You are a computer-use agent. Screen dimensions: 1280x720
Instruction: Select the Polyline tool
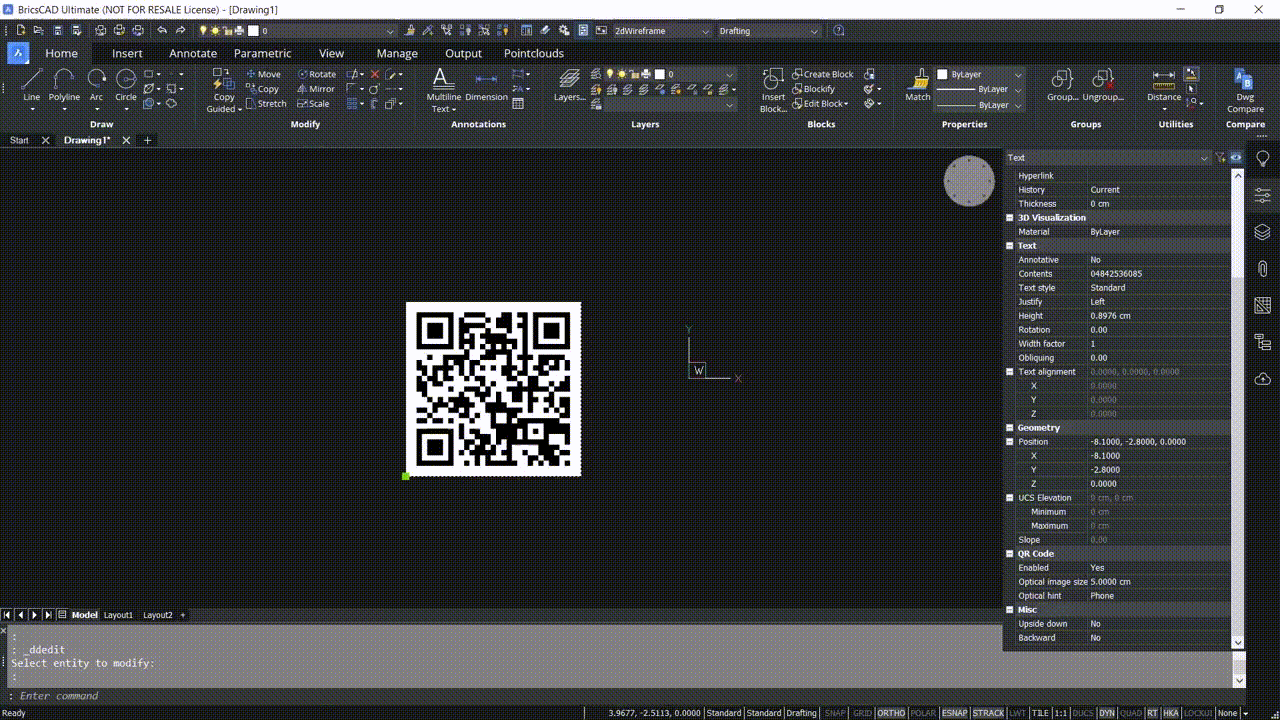(64, 84)
